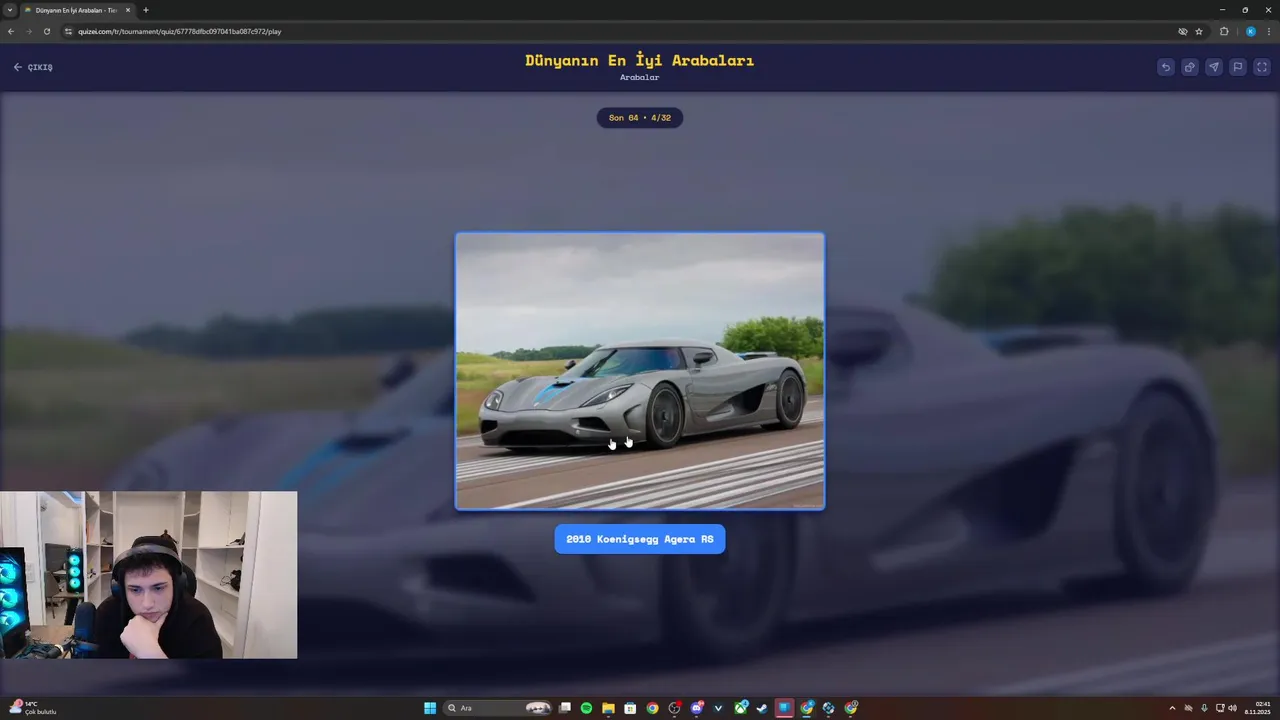
Task: Open the browser extensions puzzle icon
Action: [x=1224, y=31]
